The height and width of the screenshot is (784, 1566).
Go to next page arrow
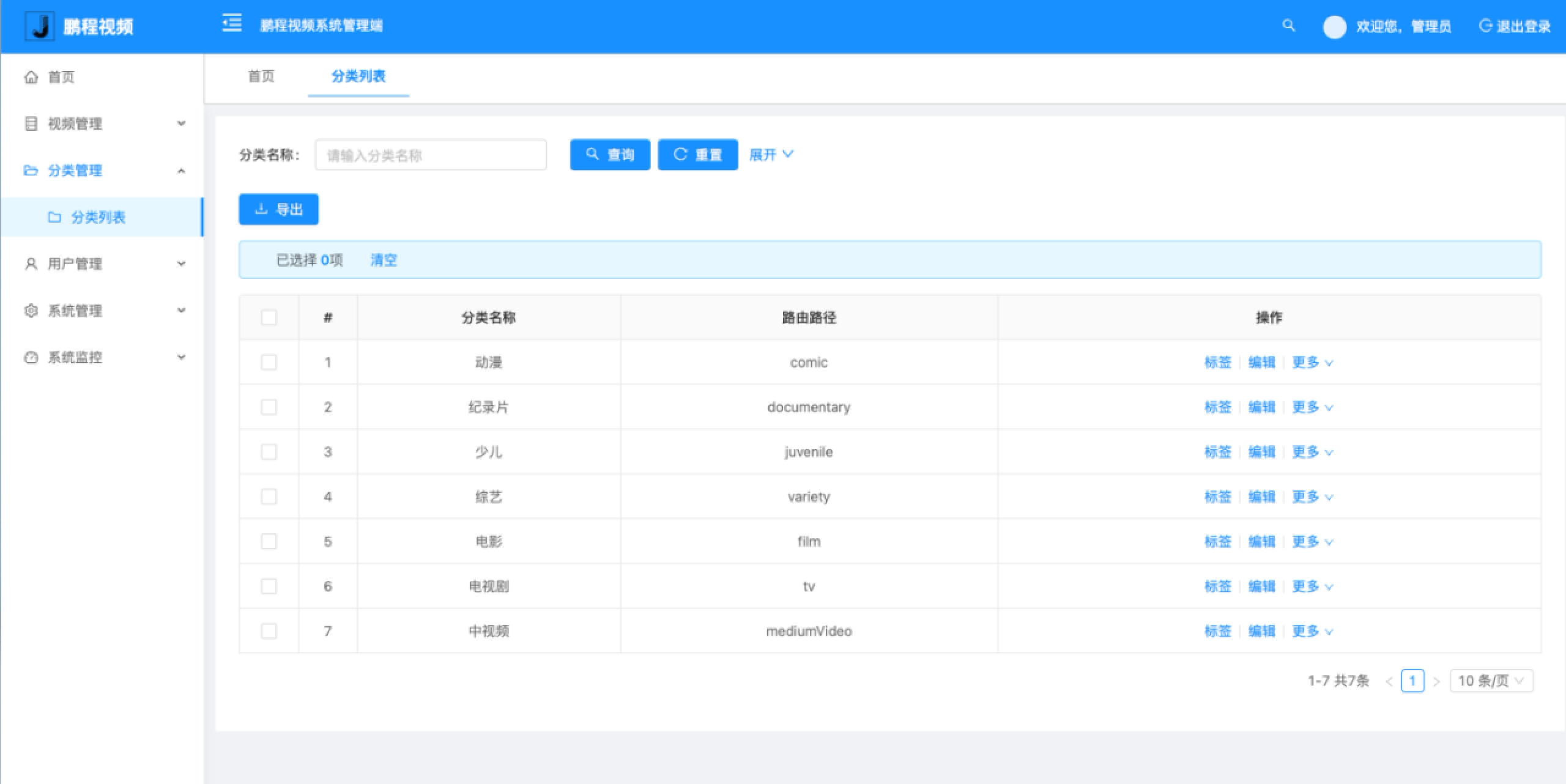(x=1436, y=681)
